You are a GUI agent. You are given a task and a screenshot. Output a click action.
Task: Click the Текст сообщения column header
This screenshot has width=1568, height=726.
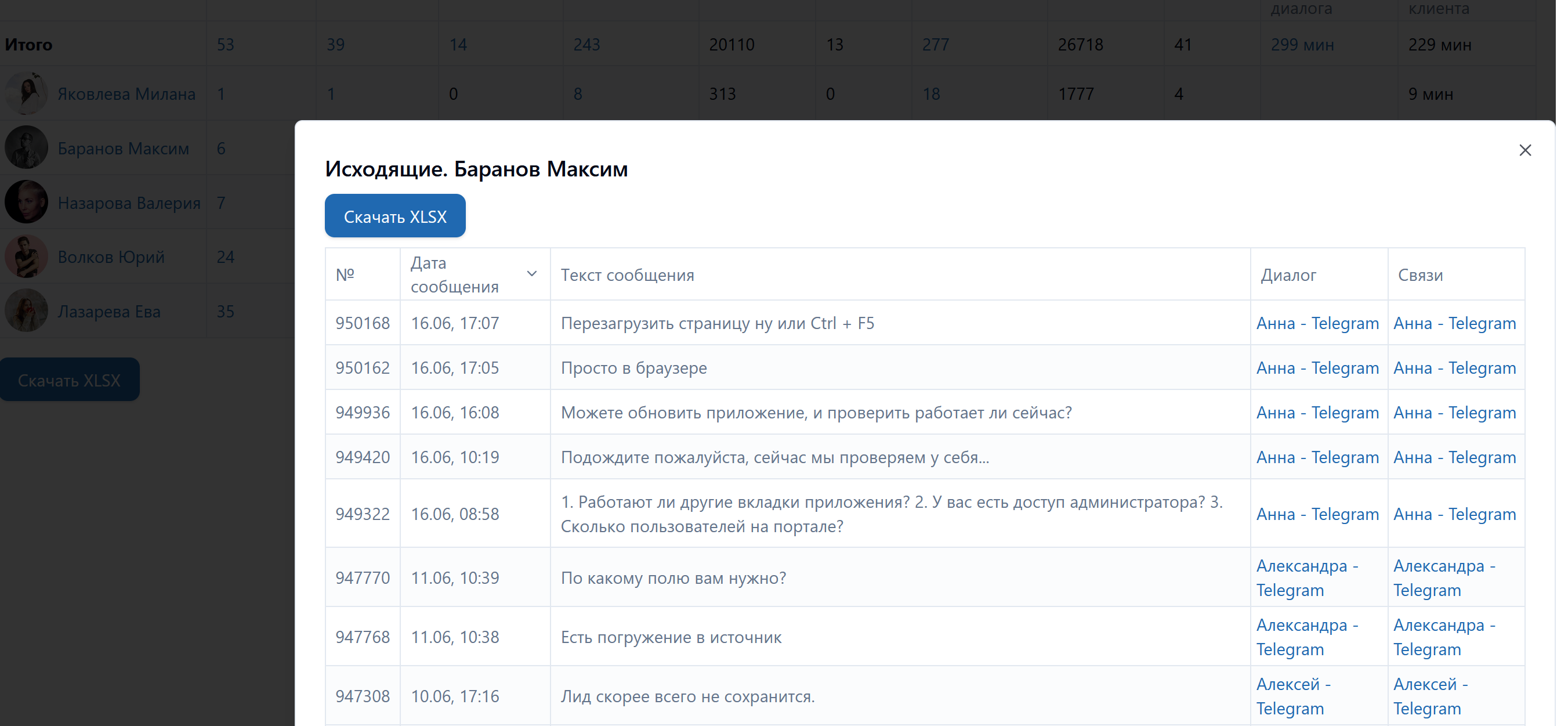[627, 274]
